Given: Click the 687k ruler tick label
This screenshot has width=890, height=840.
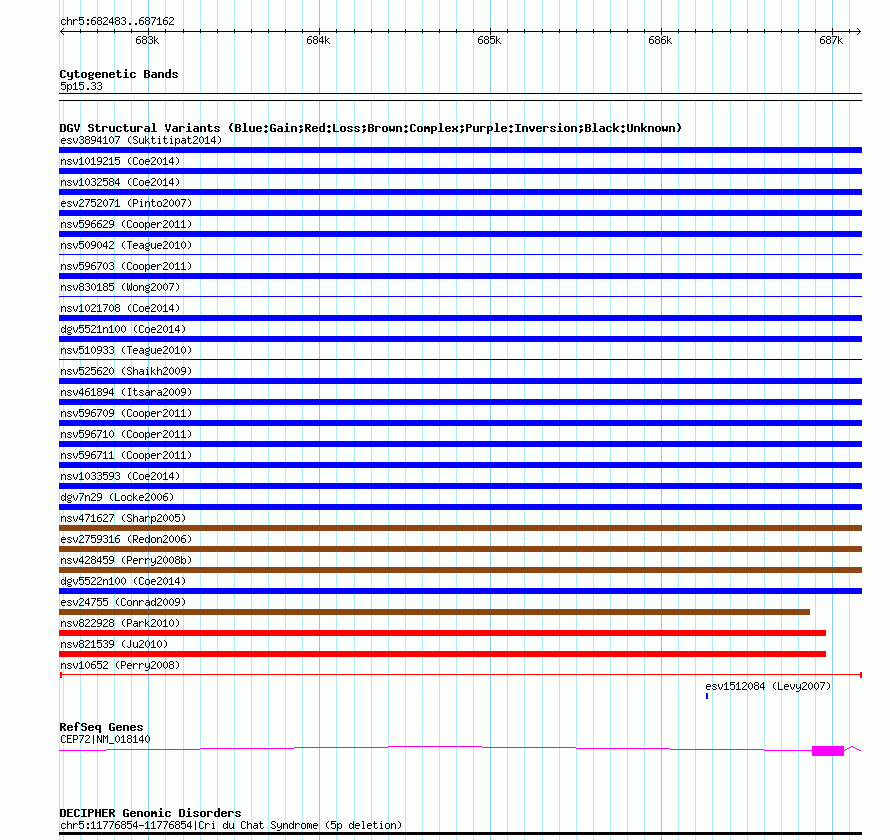Looking at the screenshot, I should [x=831, y=40].
